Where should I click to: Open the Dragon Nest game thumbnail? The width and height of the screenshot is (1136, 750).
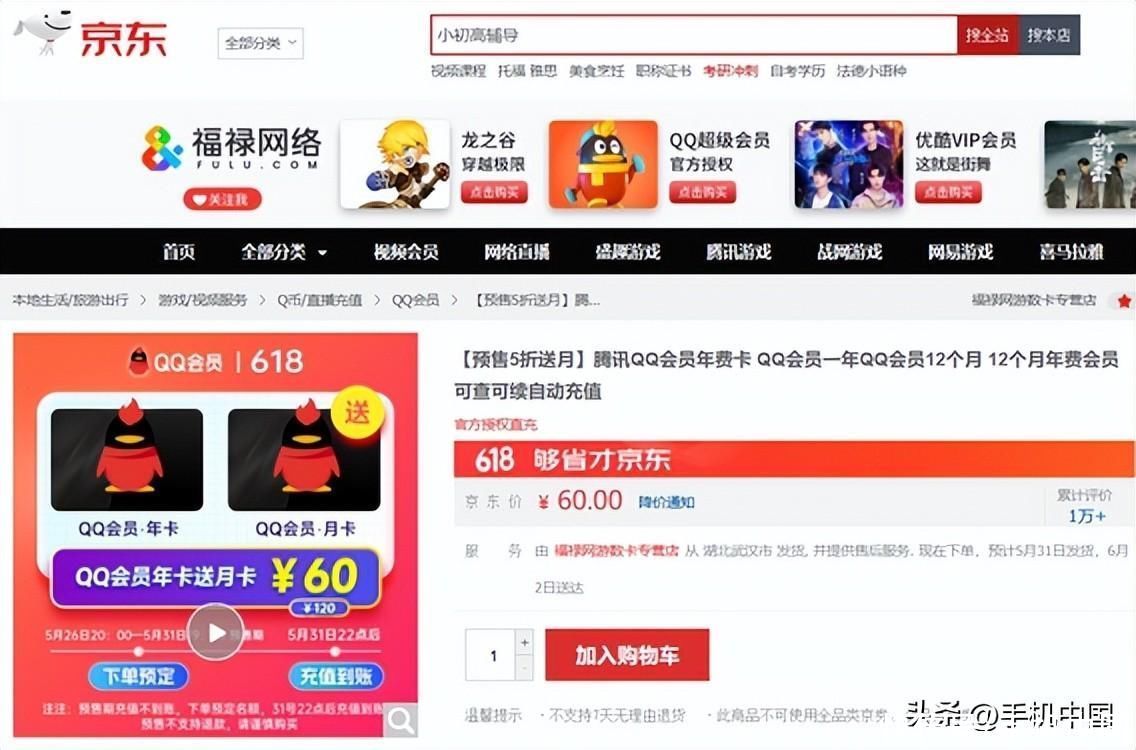395,164
